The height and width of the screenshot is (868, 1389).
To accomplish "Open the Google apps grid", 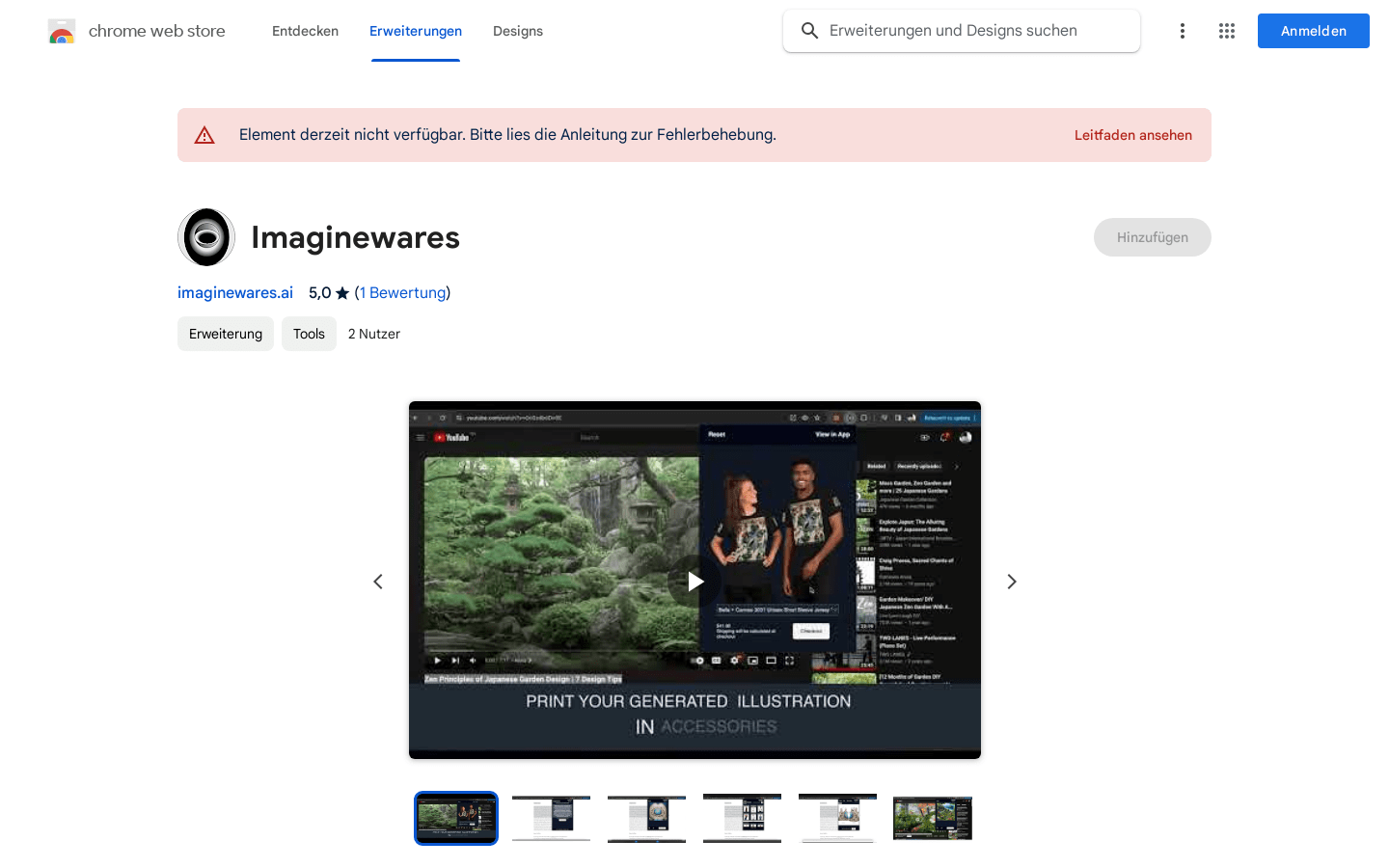I will [x=1226, y=31].
